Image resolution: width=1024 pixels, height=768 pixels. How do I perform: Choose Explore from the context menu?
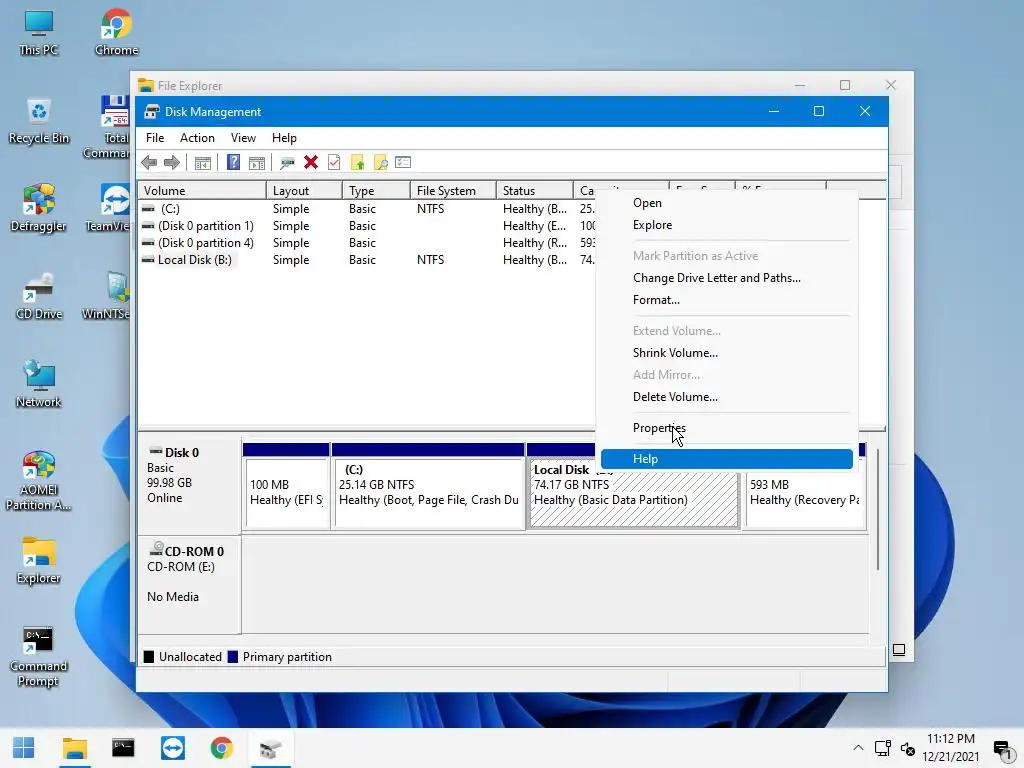coord(727,225)
